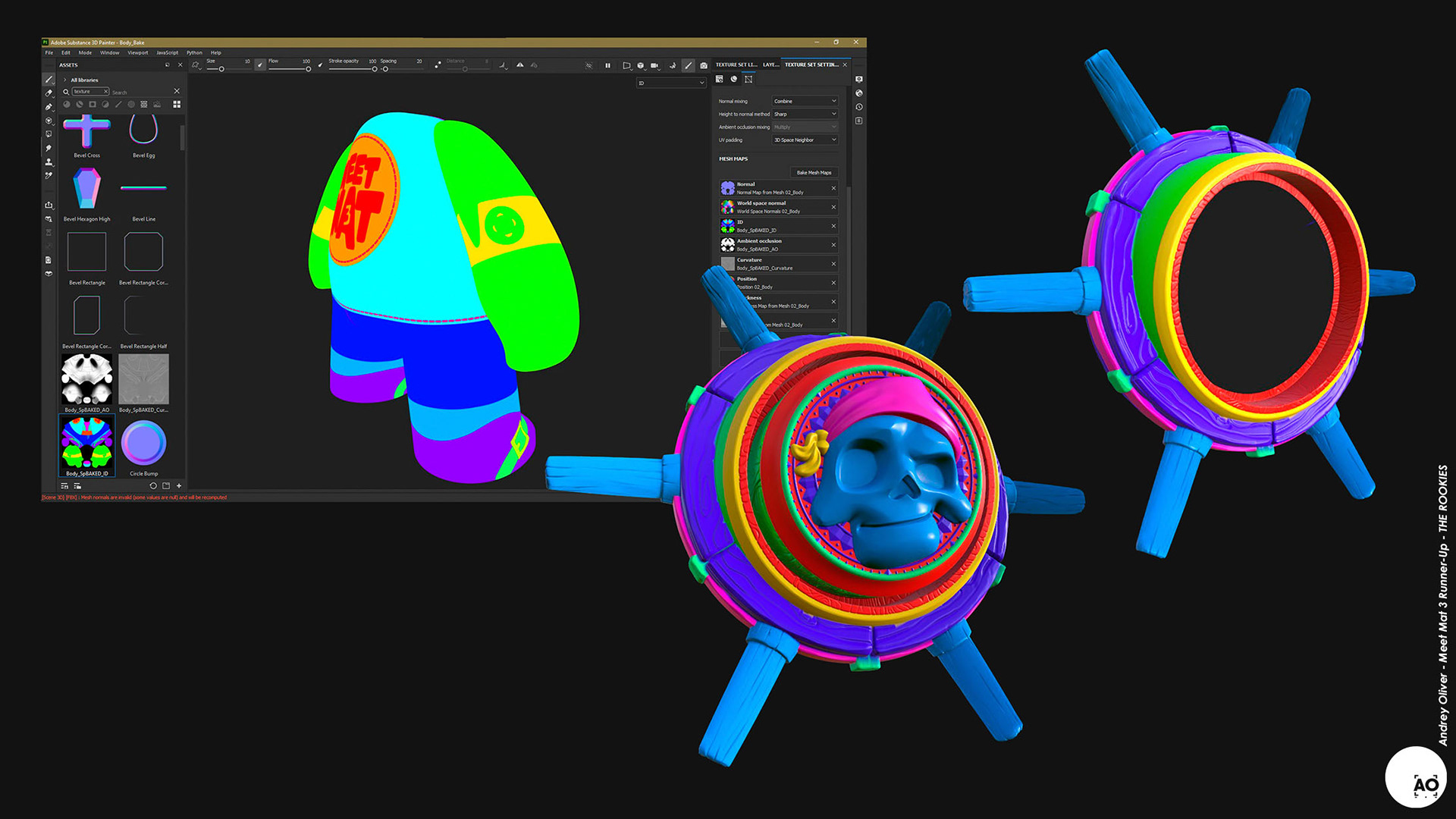Select the Bevel Cross asset thumbnail
The image size is (1456, 819).
click(86, 130)
